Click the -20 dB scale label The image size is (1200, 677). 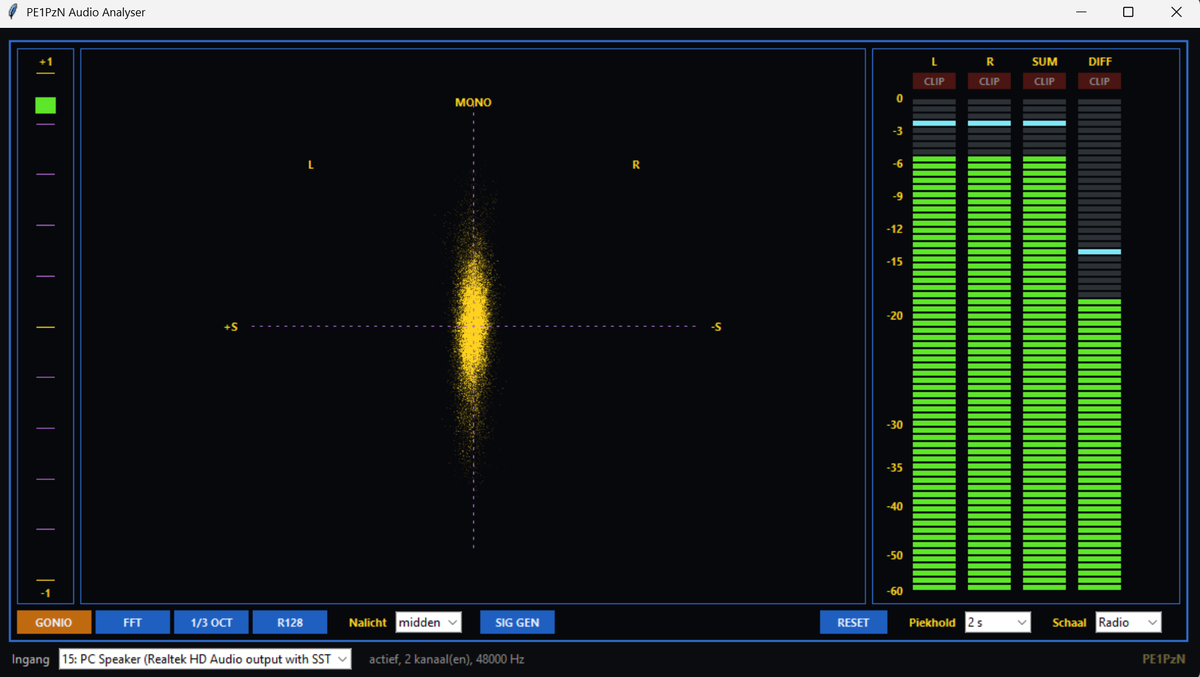click(894, 316)
